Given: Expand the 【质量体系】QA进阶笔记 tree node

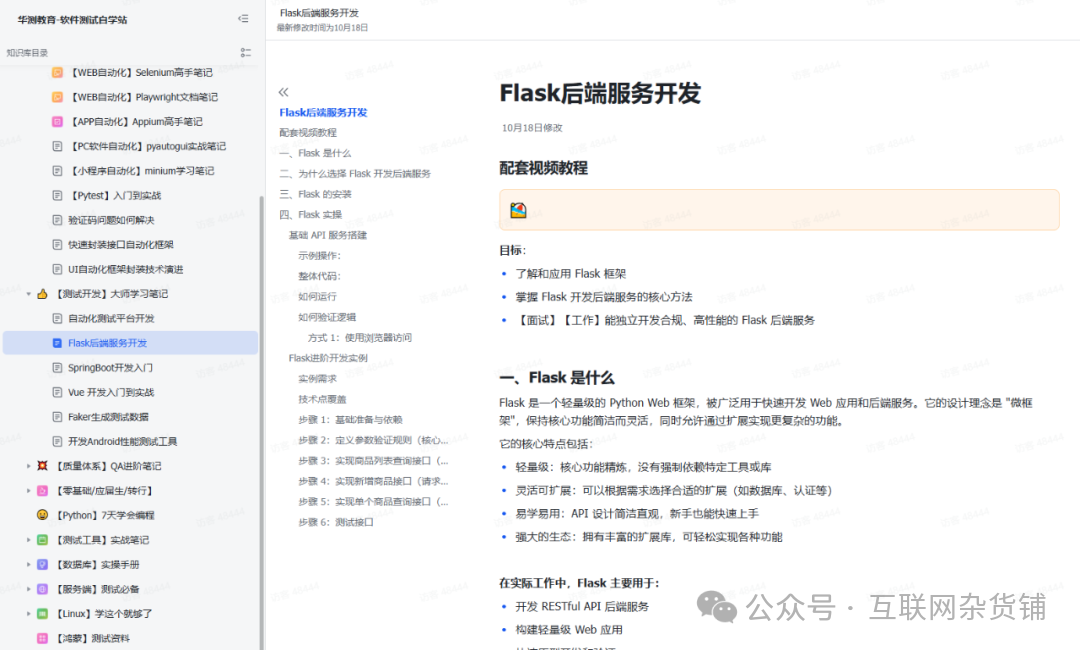Looking at the screenshot, I should tap(28, 466).
